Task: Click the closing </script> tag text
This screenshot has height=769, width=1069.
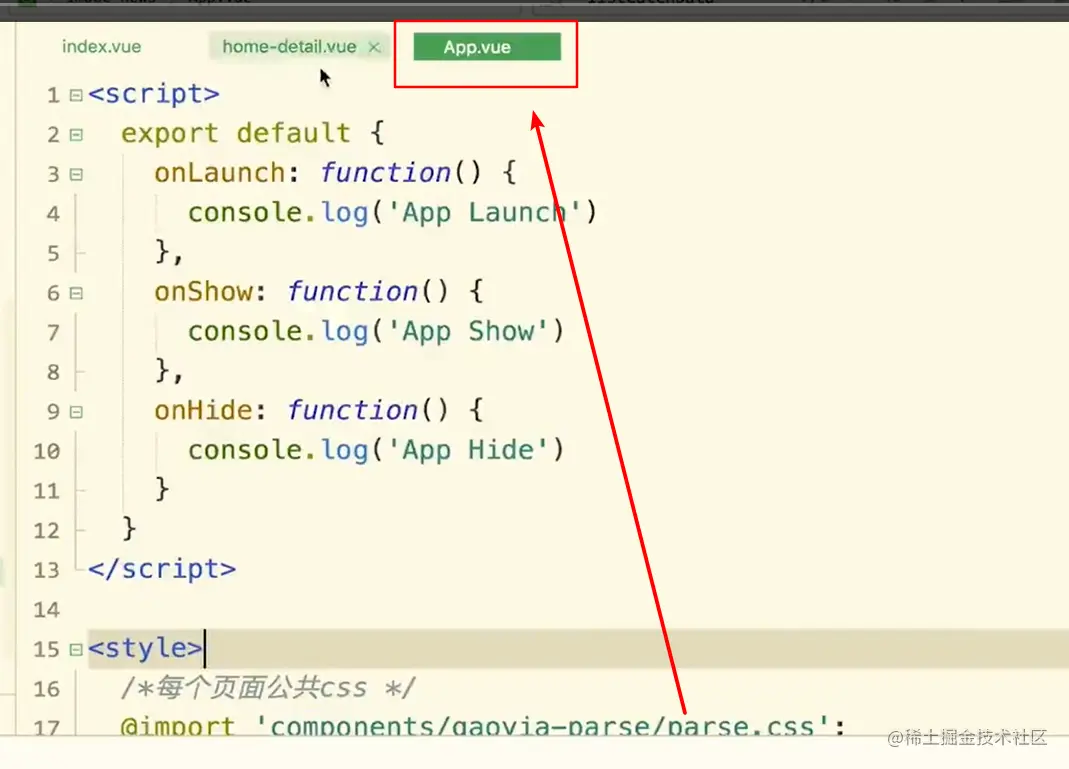Action: (162, 569)
